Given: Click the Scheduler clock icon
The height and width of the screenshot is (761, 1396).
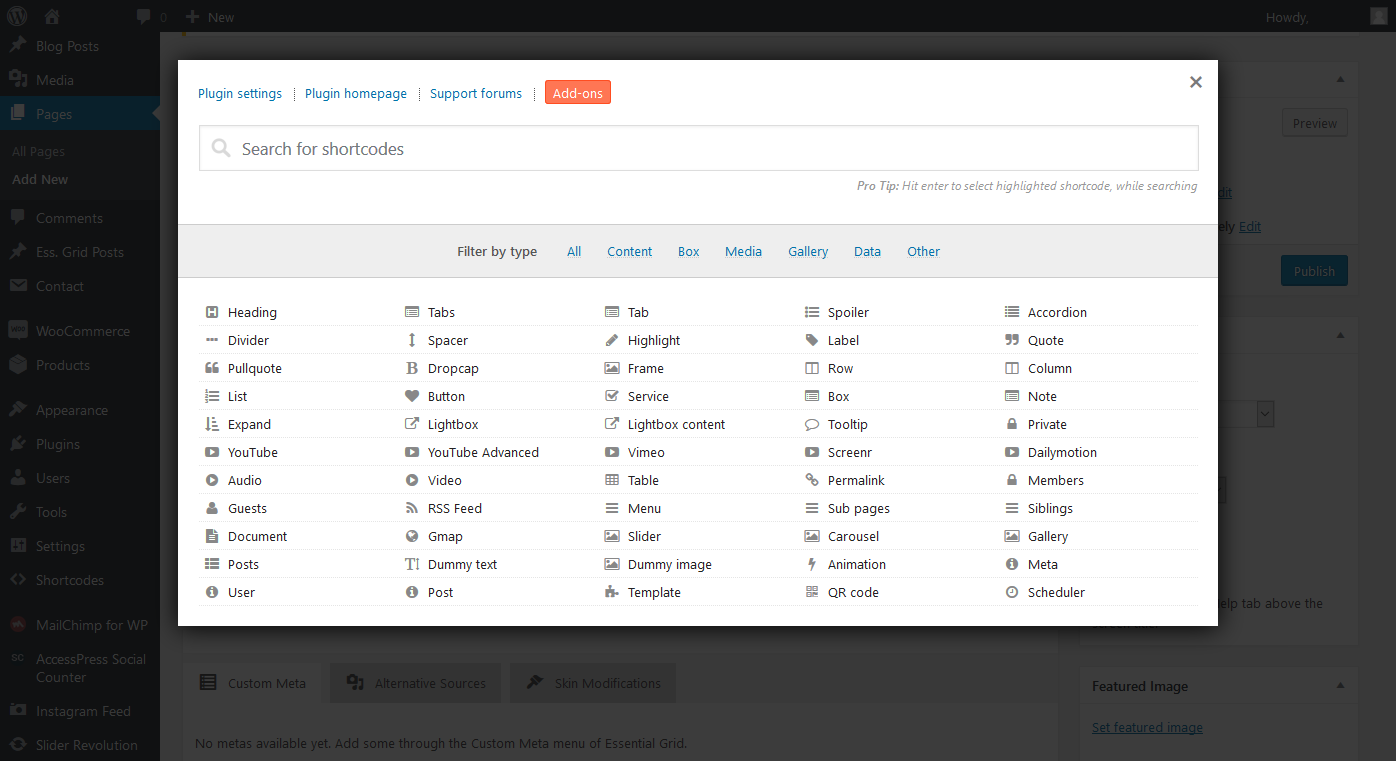Looking at the screenshot, I should pos(1012,592).
